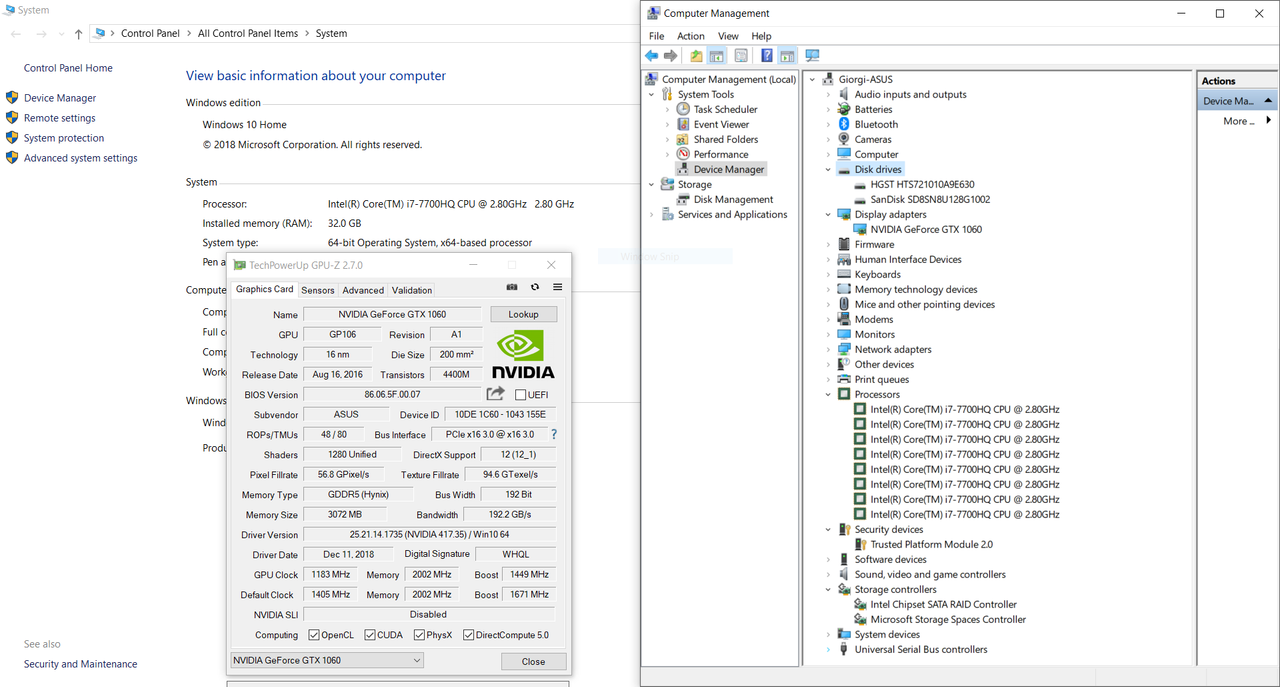Click the Close button in GPU-Z

[x=534, y=661]
